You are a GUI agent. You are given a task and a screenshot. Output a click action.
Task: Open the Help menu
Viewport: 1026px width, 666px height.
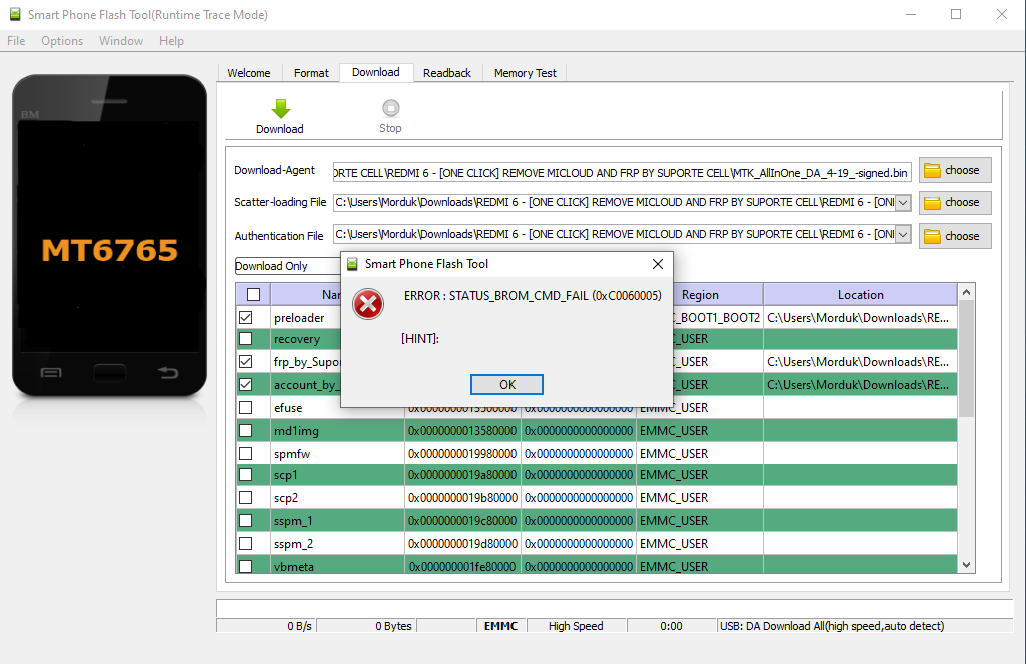tap(171, 41)
